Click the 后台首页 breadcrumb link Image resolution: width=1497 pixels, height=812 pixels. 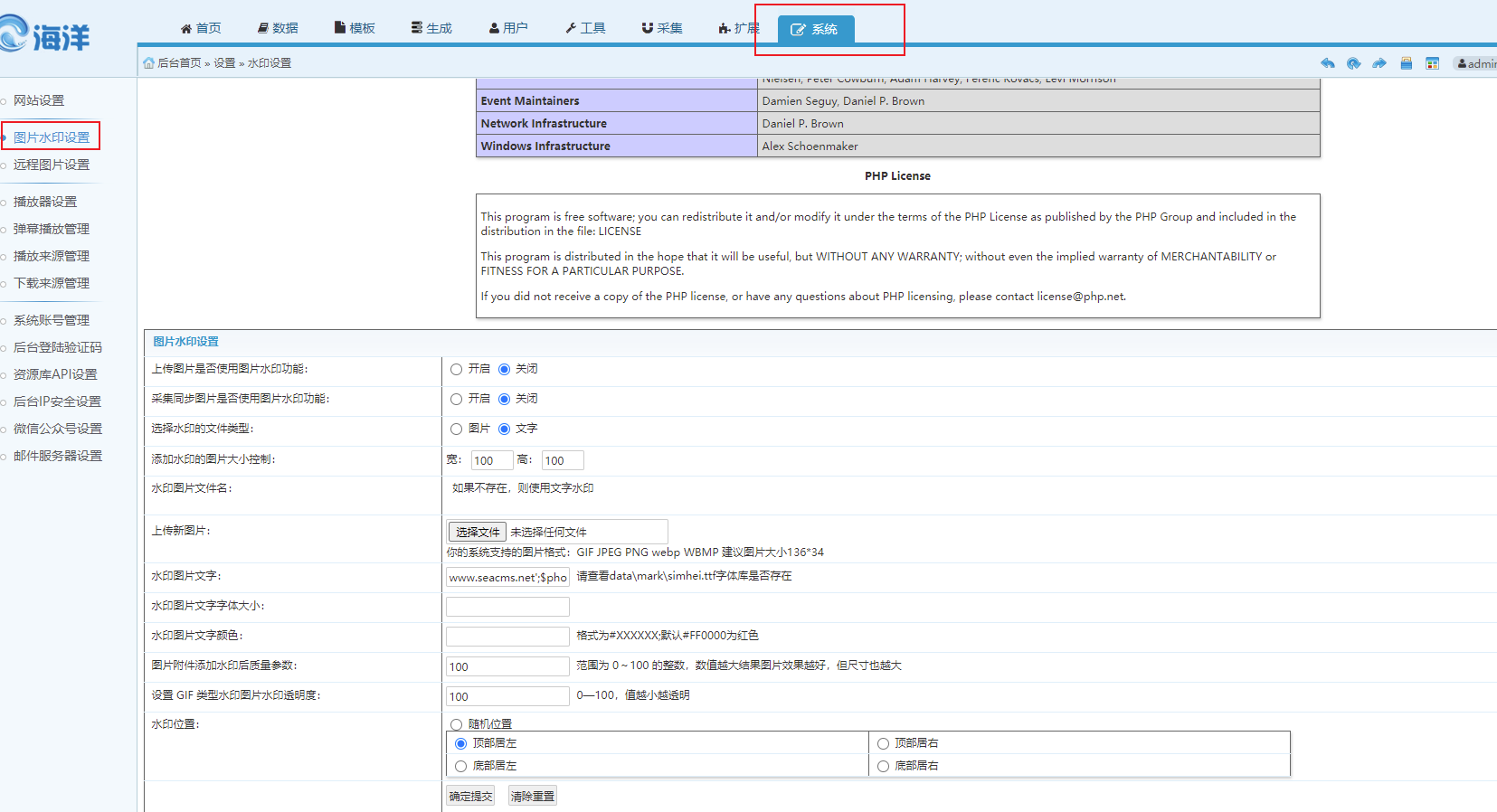[x=179, y=63]
